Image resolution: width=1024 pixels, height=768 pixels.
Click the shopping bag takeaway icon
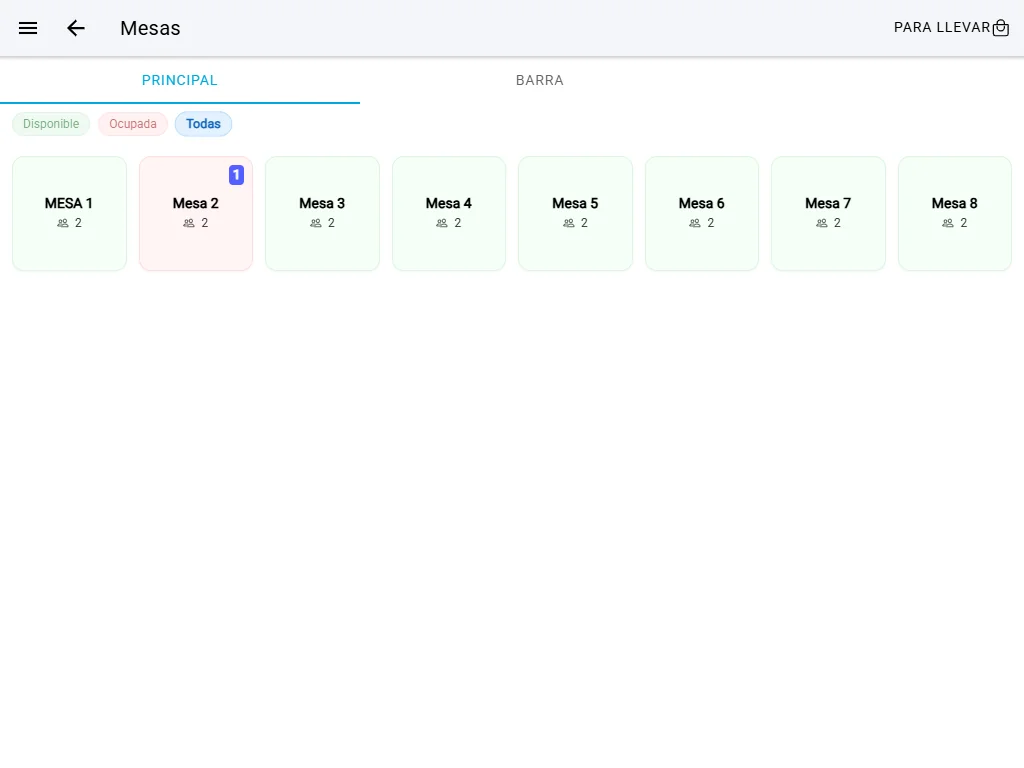coord(1000,28)
